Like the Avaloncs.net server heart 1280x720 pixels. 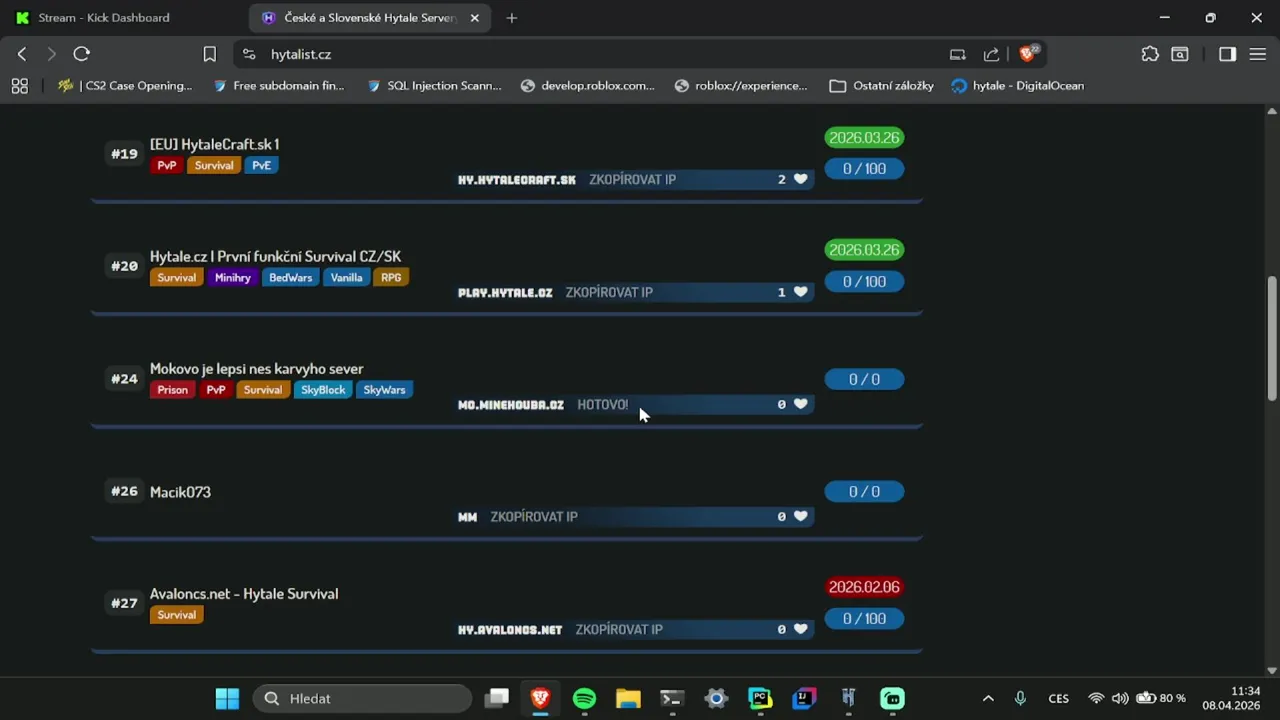click(x=800, y=629)
